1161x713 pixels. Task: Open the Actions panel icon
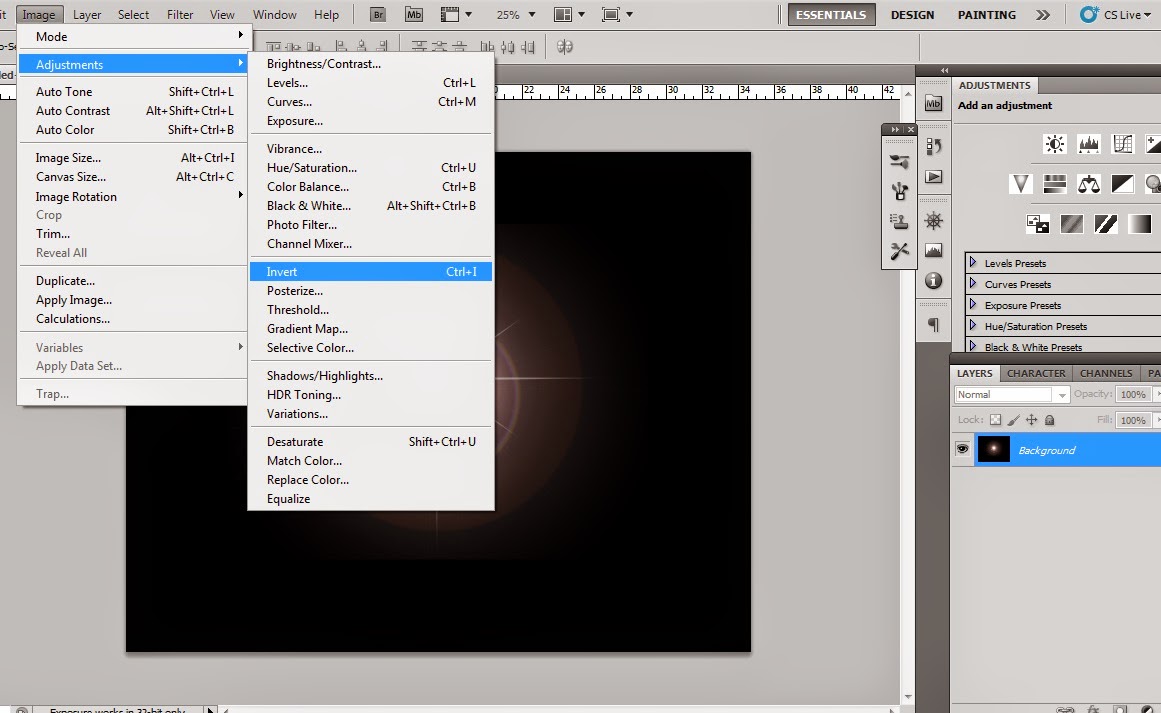click(934, 177)
